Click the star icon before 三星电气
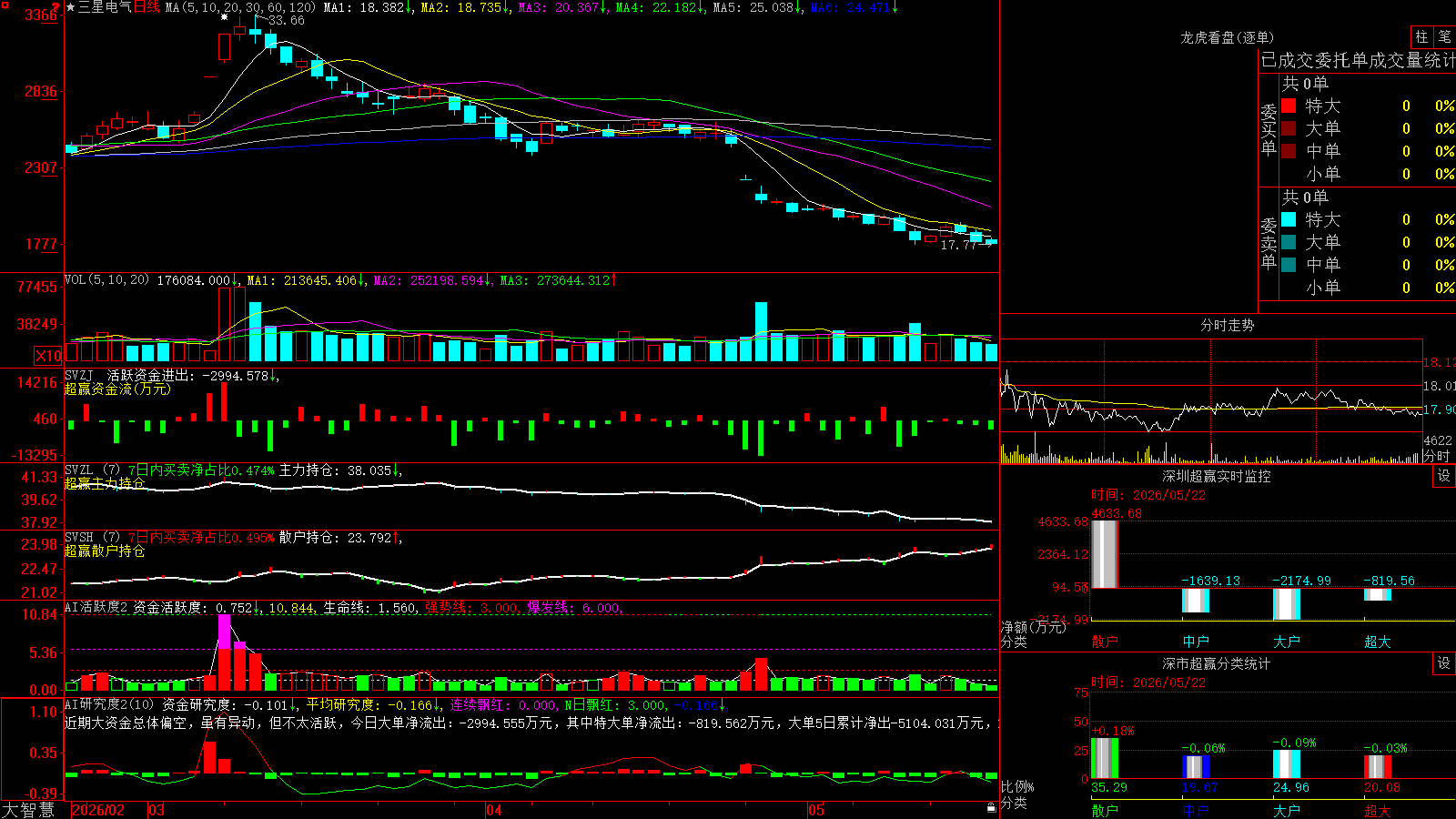1456x819 pixels. click(x=70, y=7)
